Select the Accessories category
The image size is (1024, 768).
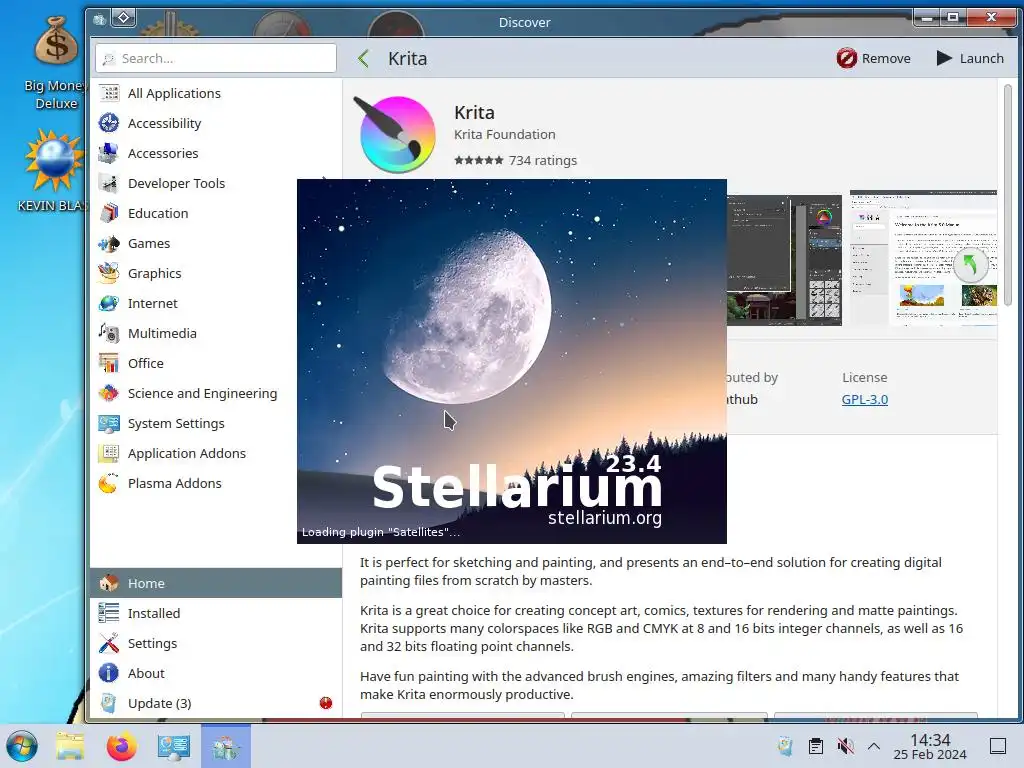pos(216,153)
